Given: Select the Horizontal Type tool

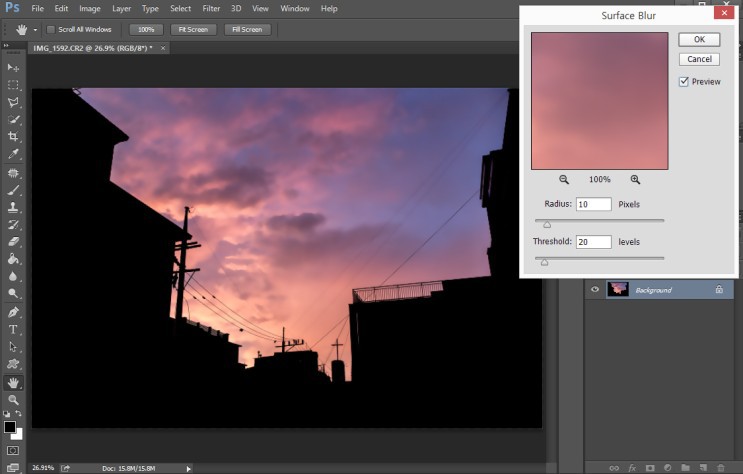Looking at the screenshot, I should click(x=14, y=329).
